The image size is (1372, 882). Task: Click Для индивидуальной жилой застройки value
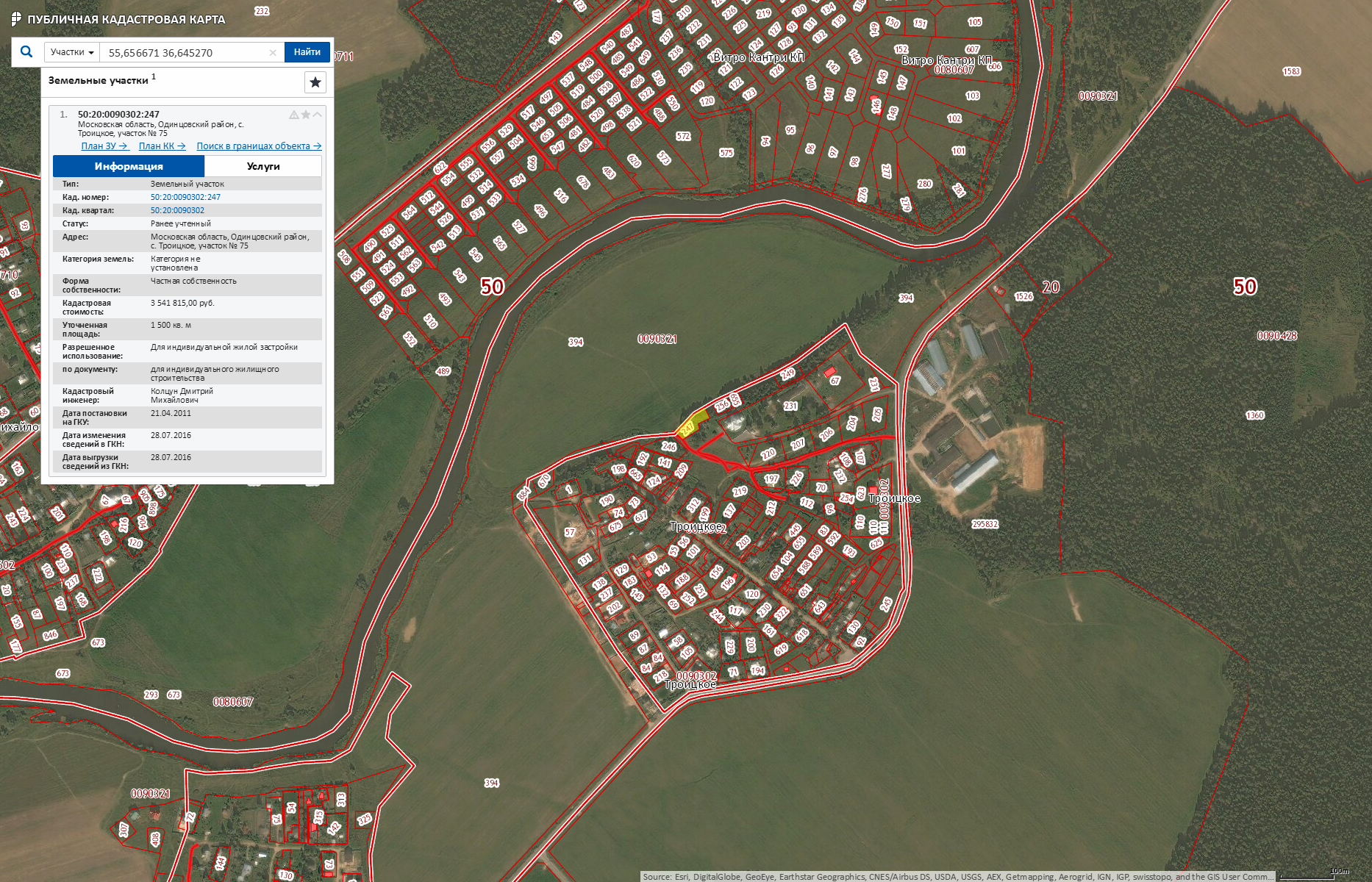[x=224, y=347]
